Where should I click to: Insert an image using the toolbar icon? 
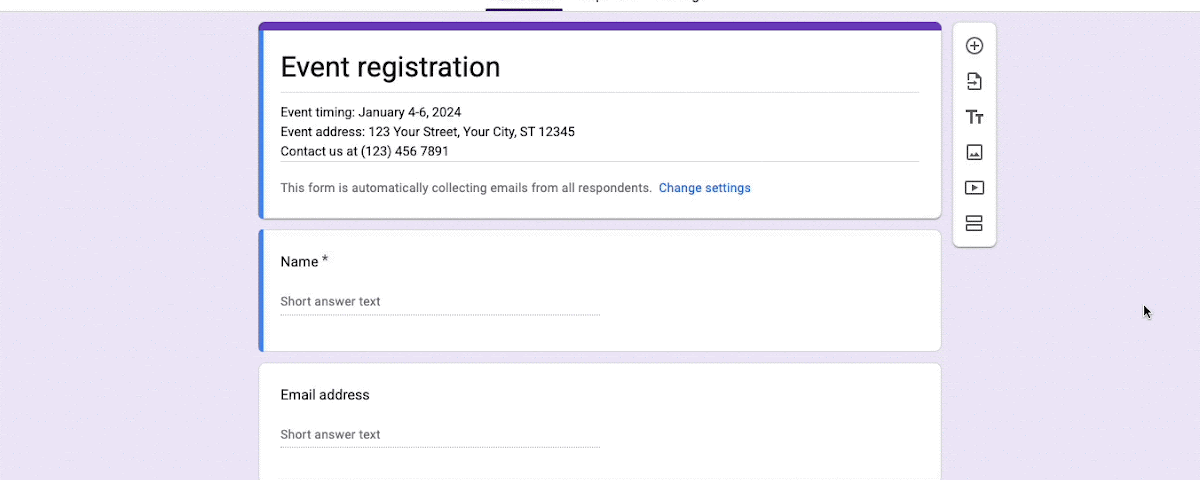[974, 153]
